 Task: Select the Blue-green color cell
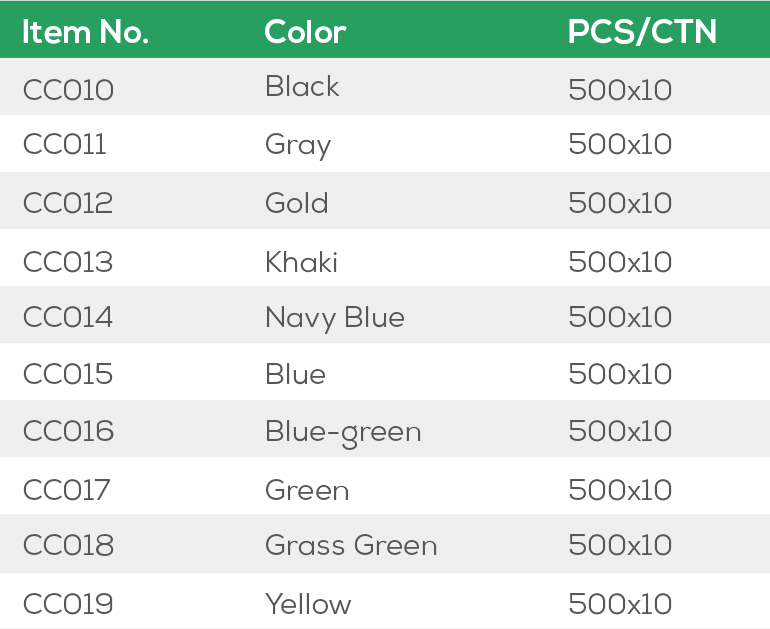click(343, 433)
